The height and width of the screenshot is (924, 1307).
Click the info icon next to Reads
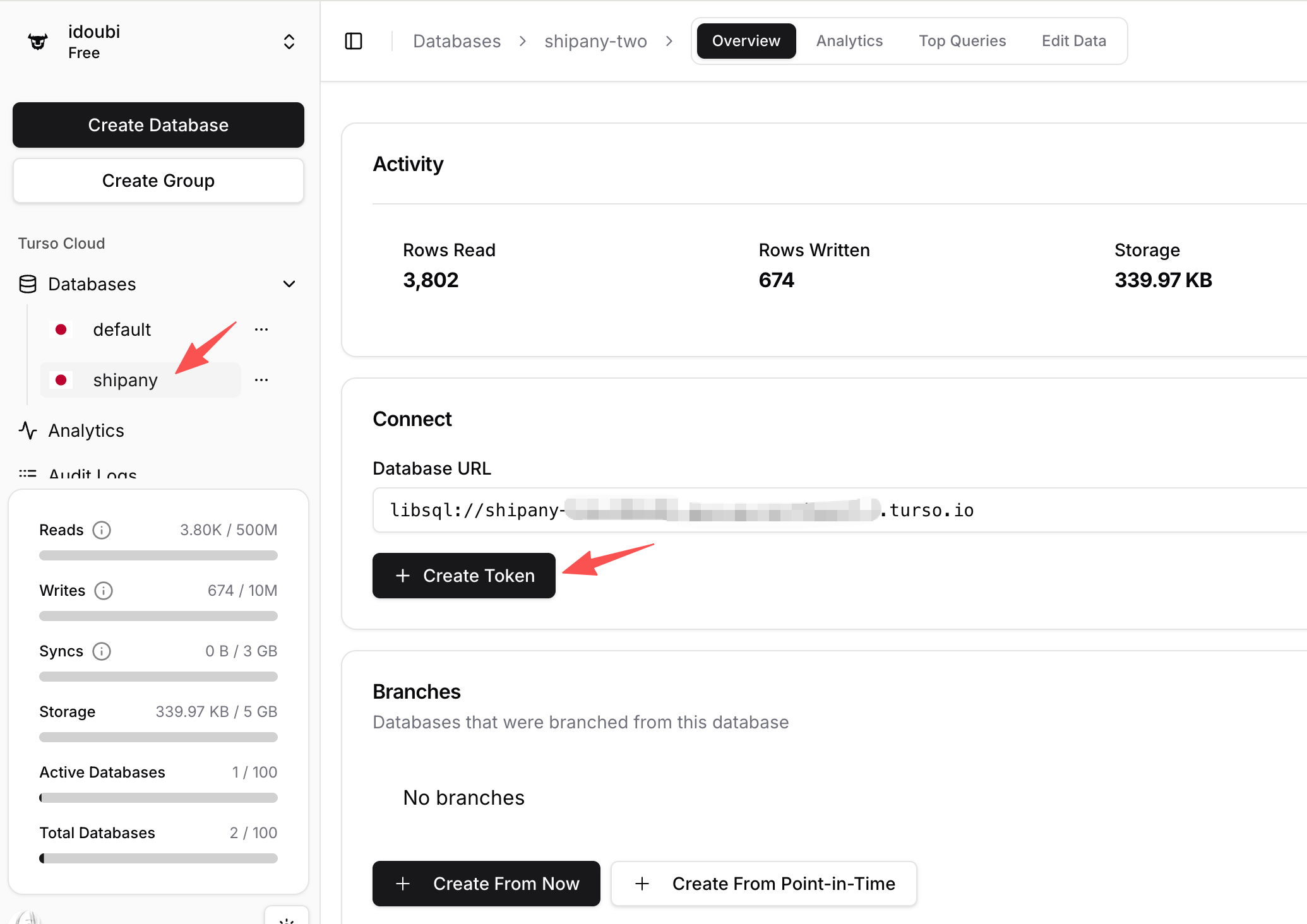102,530
